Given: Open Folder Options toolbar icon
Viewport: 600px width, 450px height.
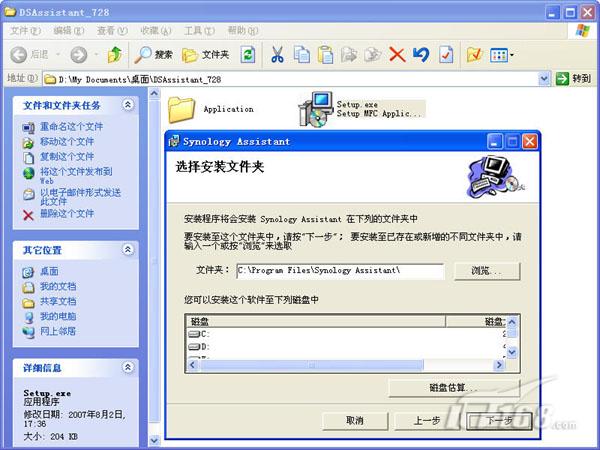Looking at the screenshot, I should tap(474, 55).
